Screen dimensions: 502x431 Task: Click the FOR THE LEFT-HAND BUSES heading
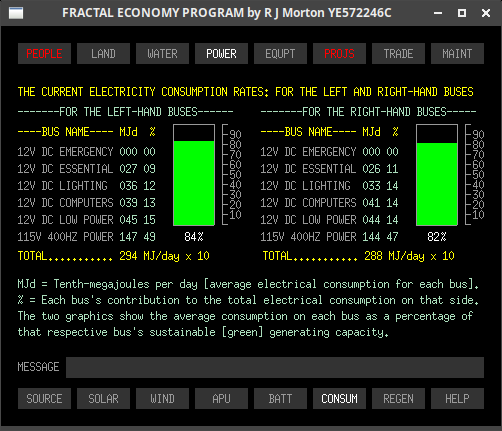point(125,112)
